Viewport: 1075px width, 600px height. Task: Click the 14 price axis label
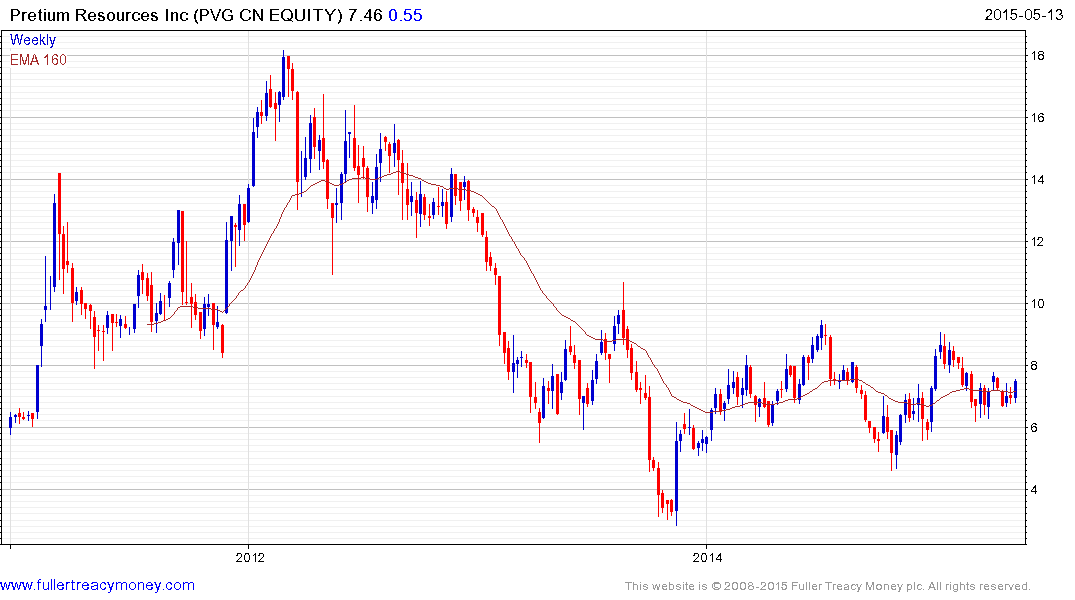1037,180
